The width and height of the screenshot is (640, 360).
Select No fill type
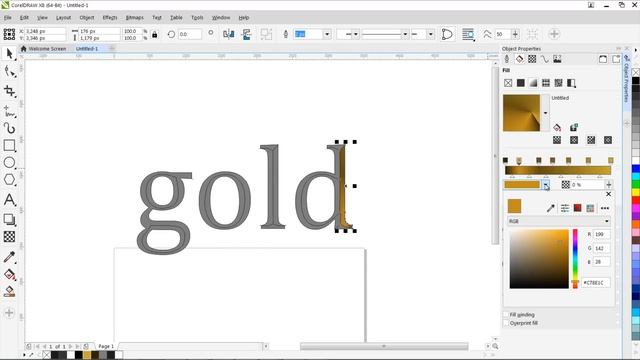pyautogui.click(x=508, y=83)
